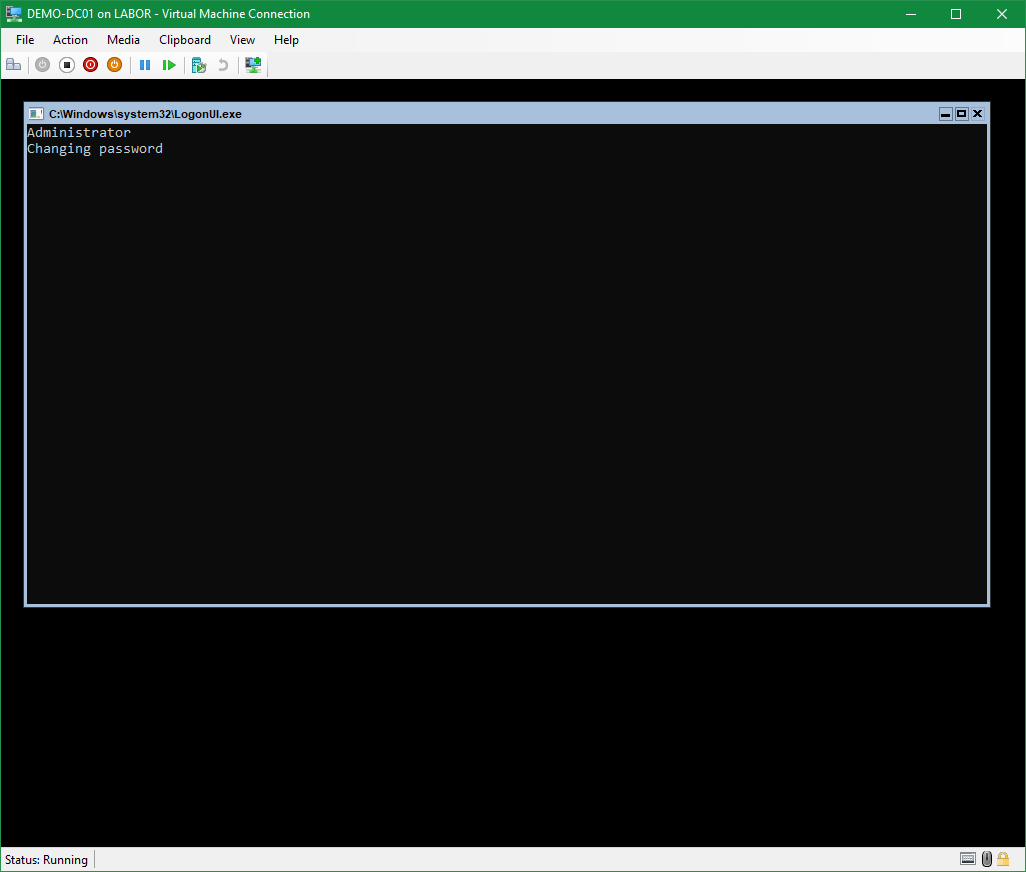The height and width of the screenshot is (872, 1026).
Task: Click the padlock icon in status bar
Action: [1003, 859]
